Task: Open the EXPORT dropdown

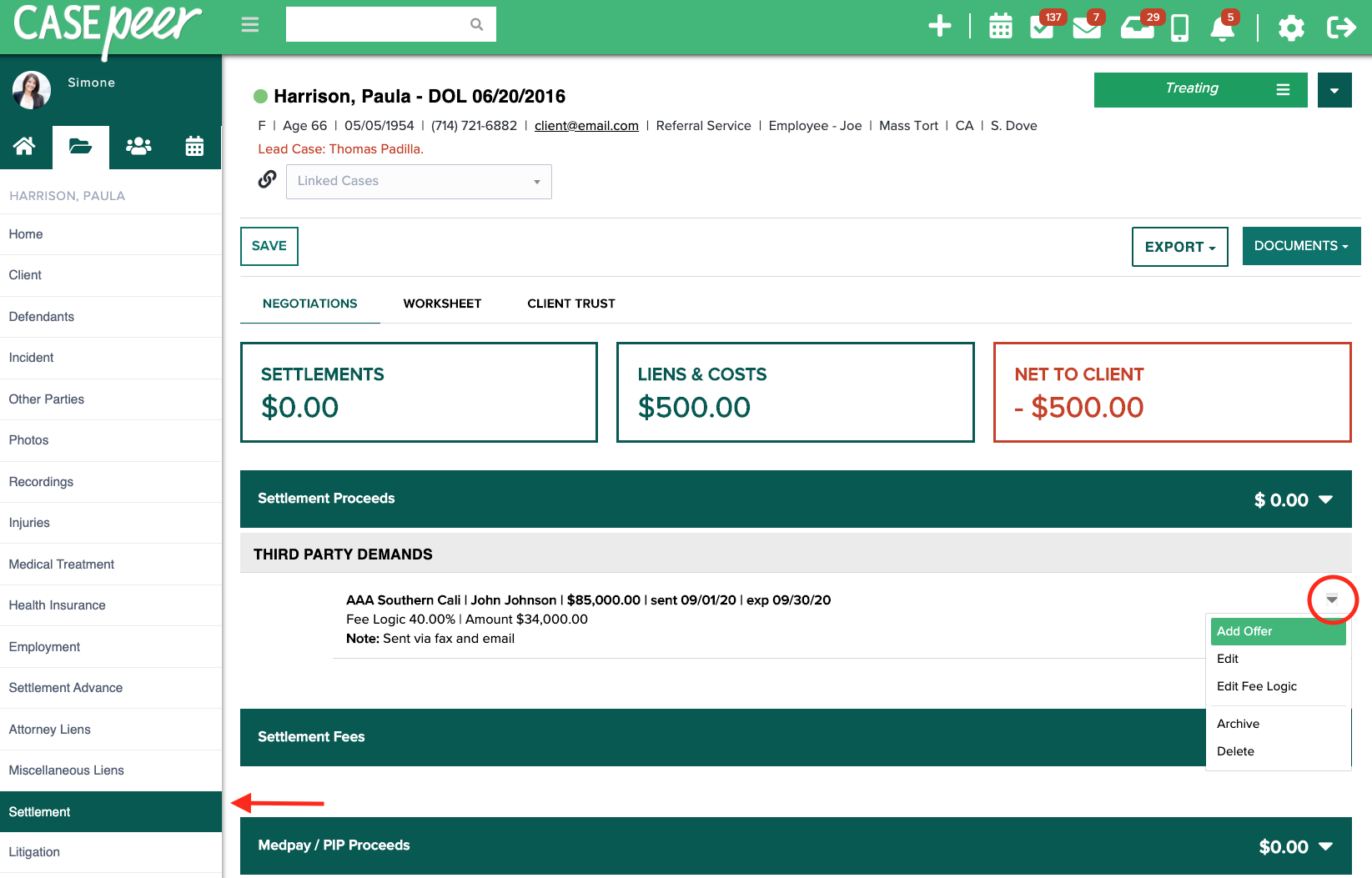Action: (x=1179, y=247)
